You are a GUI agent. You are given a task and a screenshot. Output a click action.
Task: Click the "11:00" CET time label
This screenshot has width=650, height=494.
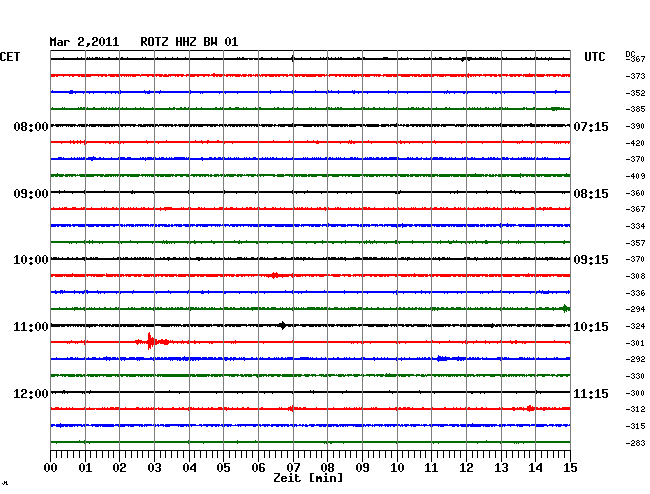point(31,327)
